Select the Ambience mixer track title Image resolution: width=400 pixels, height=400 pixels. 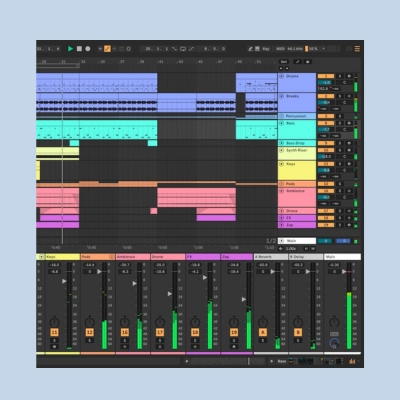[133, 257]
